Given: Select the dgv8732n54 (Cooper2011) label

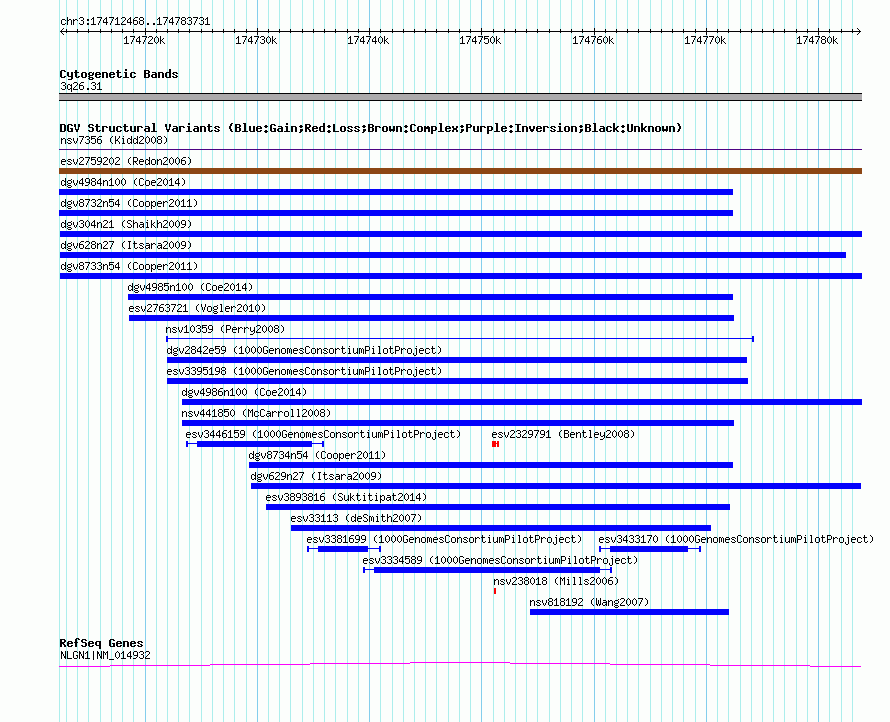Looking at the screenshot, I should click(x=129, y=203).
